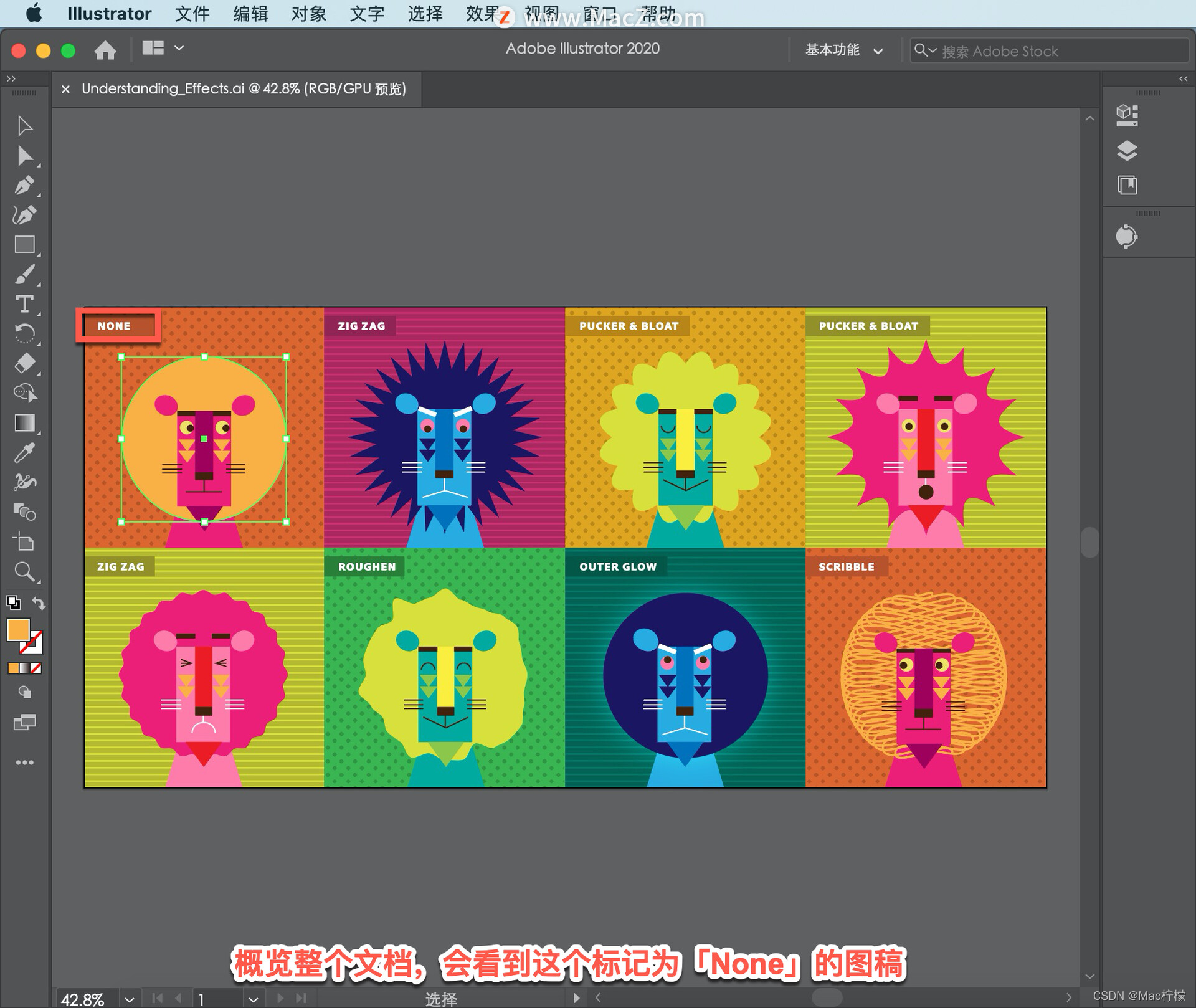Click the Home screen icon
The height and width of the screenshot is (1008, 1196).
pos(105,50)
